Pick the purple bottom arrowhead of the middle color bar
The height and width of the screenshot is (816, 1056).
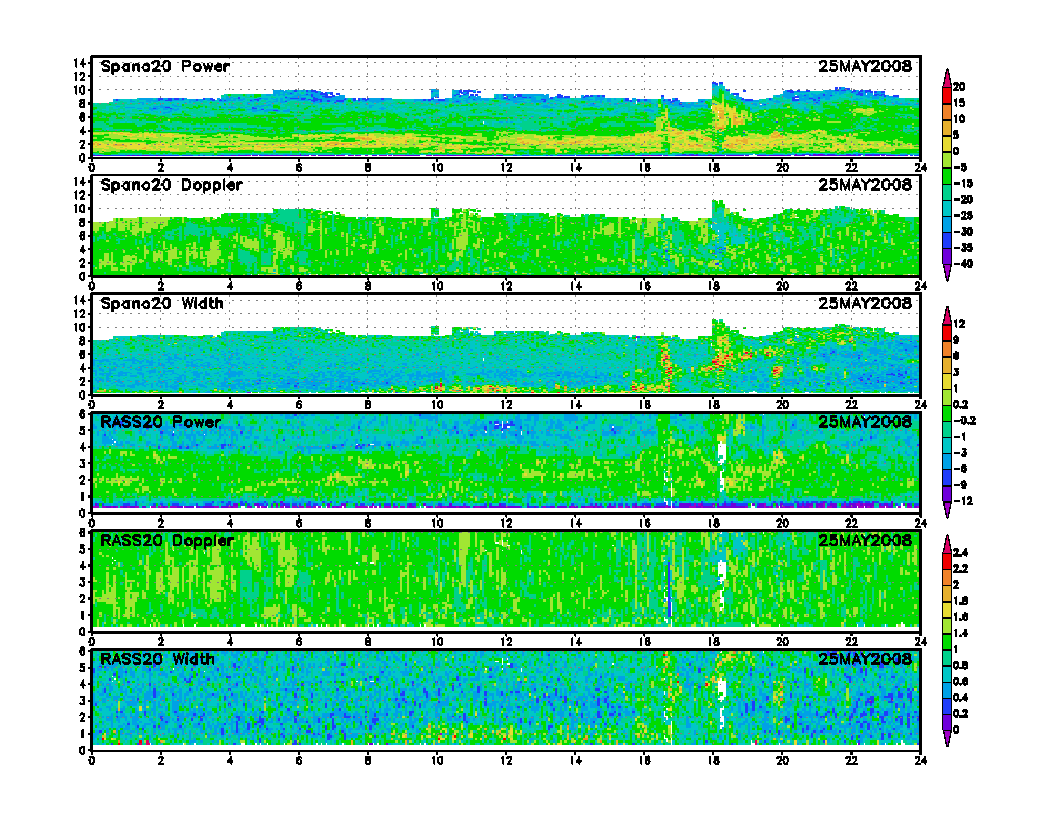[x=947, y=510]
